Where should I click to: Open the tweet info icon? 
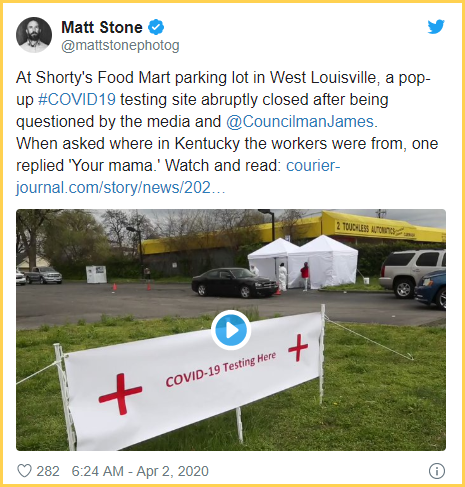(x=437, y=471)
